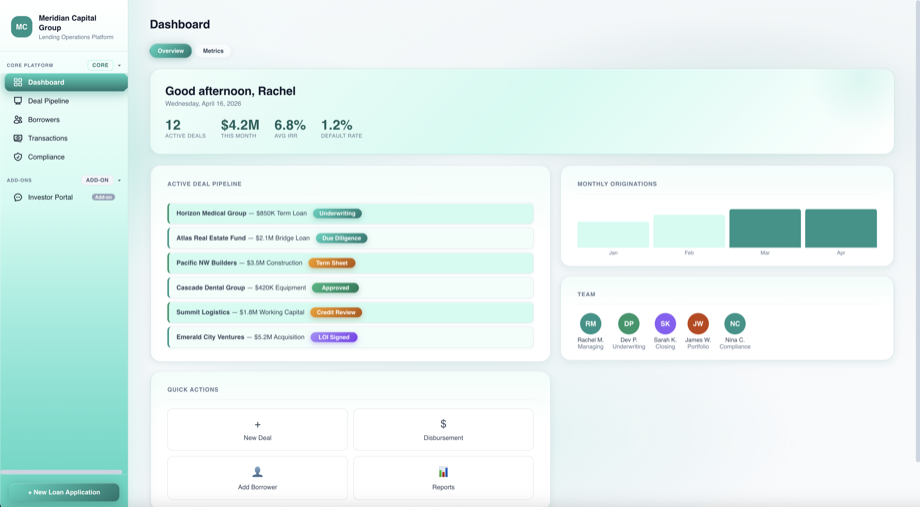Select Sarah K. avatar SK
The image size is (920, 507).
(x=665, y=323)
